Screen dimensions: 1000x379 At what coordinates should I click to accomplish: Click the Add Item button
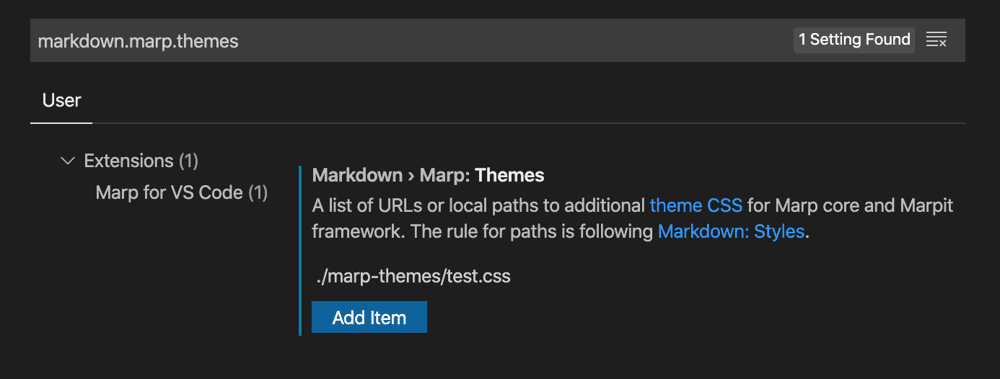pyautogui.click(x=369, y=317)
